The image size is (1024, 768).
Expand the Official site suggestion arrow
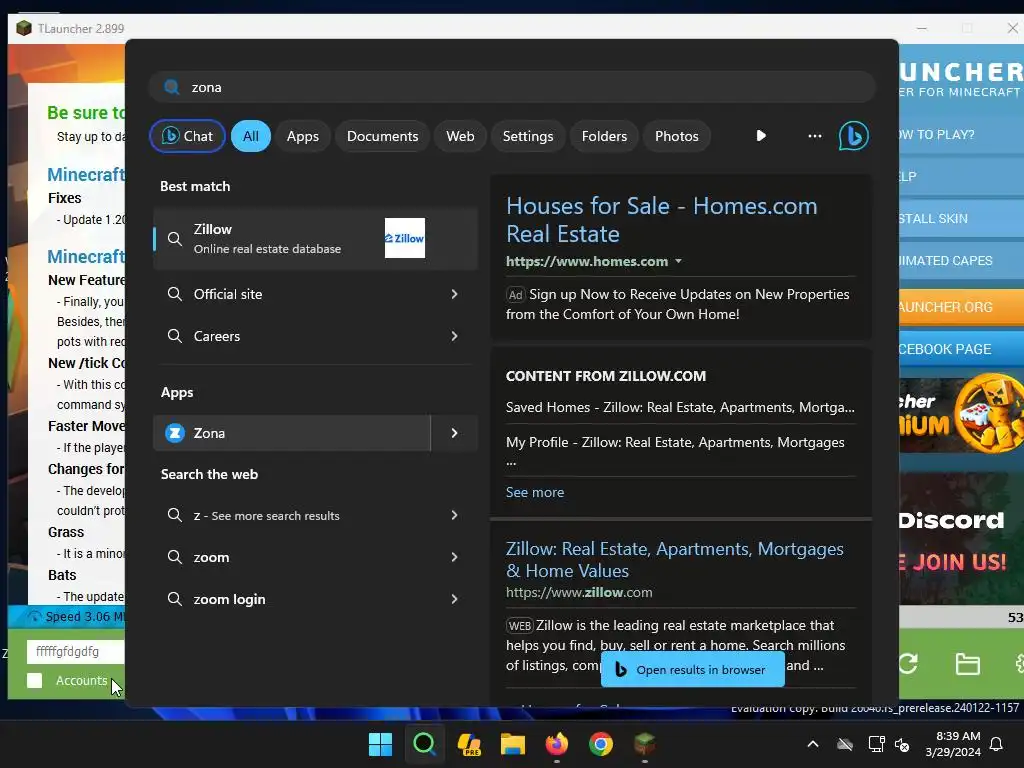(x=455, y=294)
